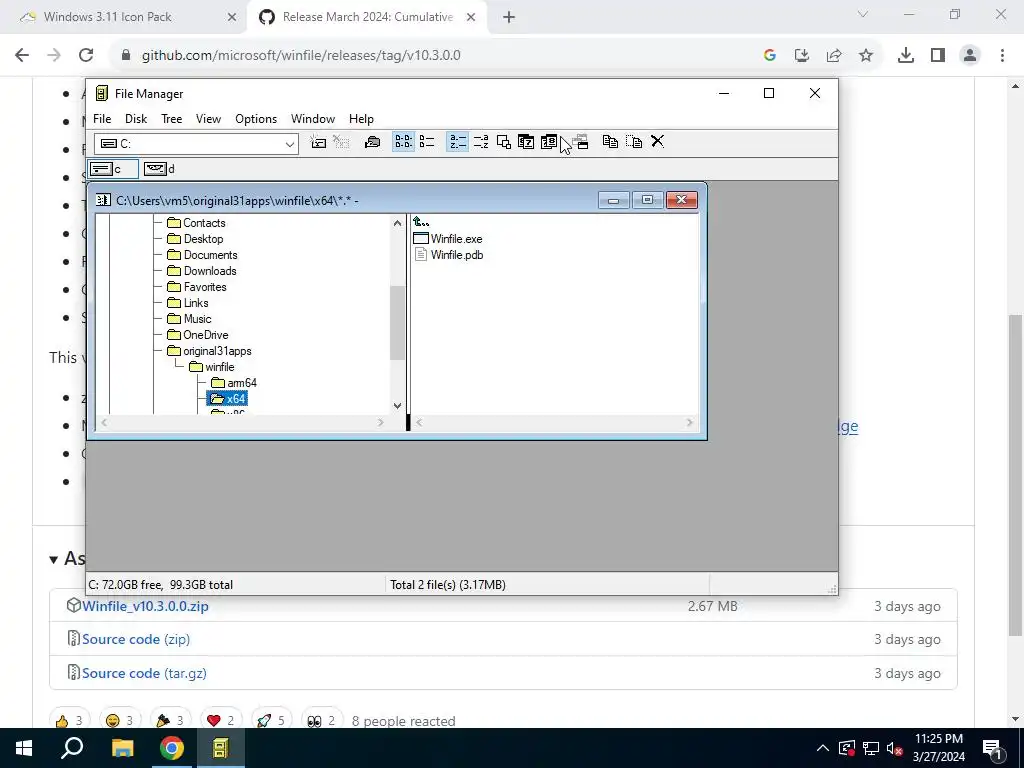
Task: Select the Desktop folder in the tree
Action: coord(195,239)
